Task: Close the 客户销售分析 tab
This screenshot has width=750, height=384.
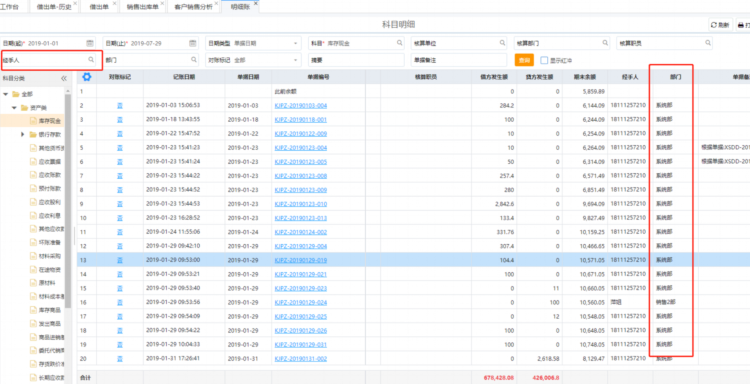Action: tap(216, 3)
